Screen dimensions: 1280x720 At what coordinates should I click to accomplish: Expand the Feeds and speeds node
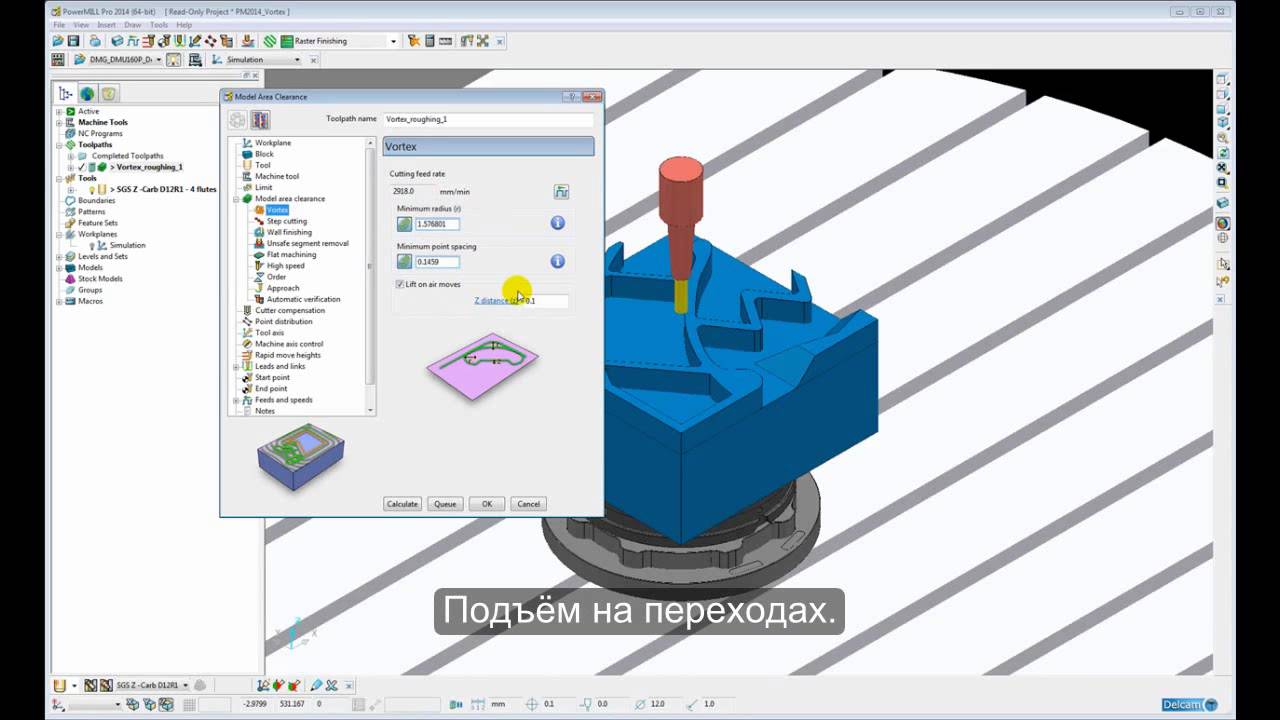(x=236, y=400)
